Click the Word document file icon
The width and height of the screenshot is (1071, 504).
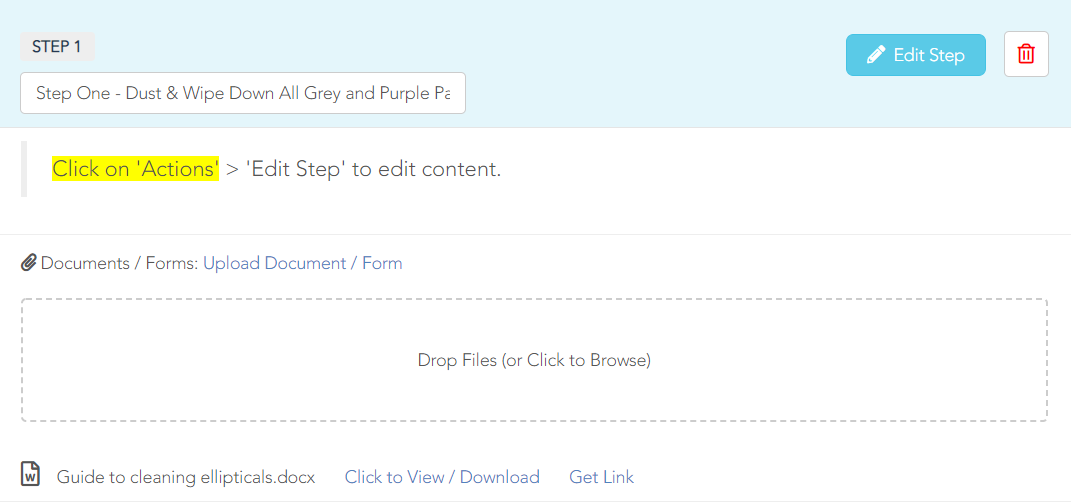[x=31, y=473]
